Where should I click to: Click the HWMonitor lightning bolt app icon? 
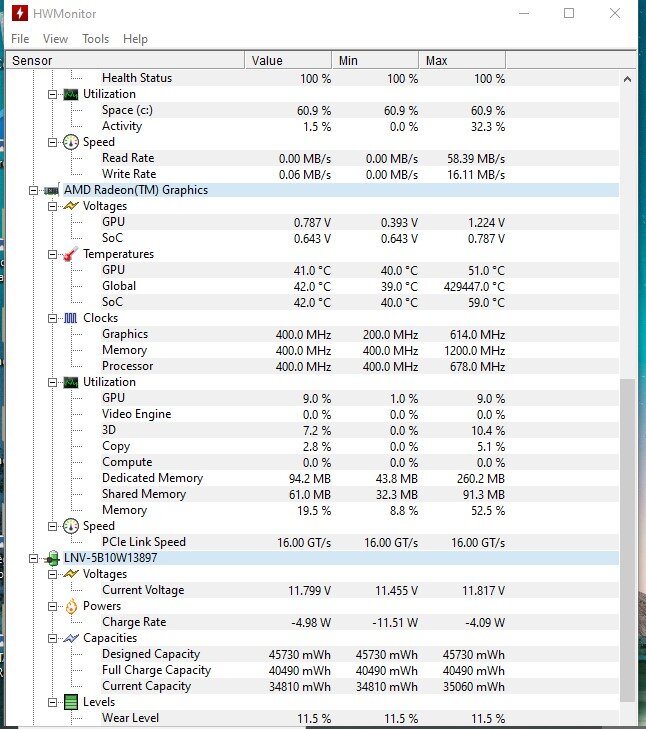tap(20, 13)
